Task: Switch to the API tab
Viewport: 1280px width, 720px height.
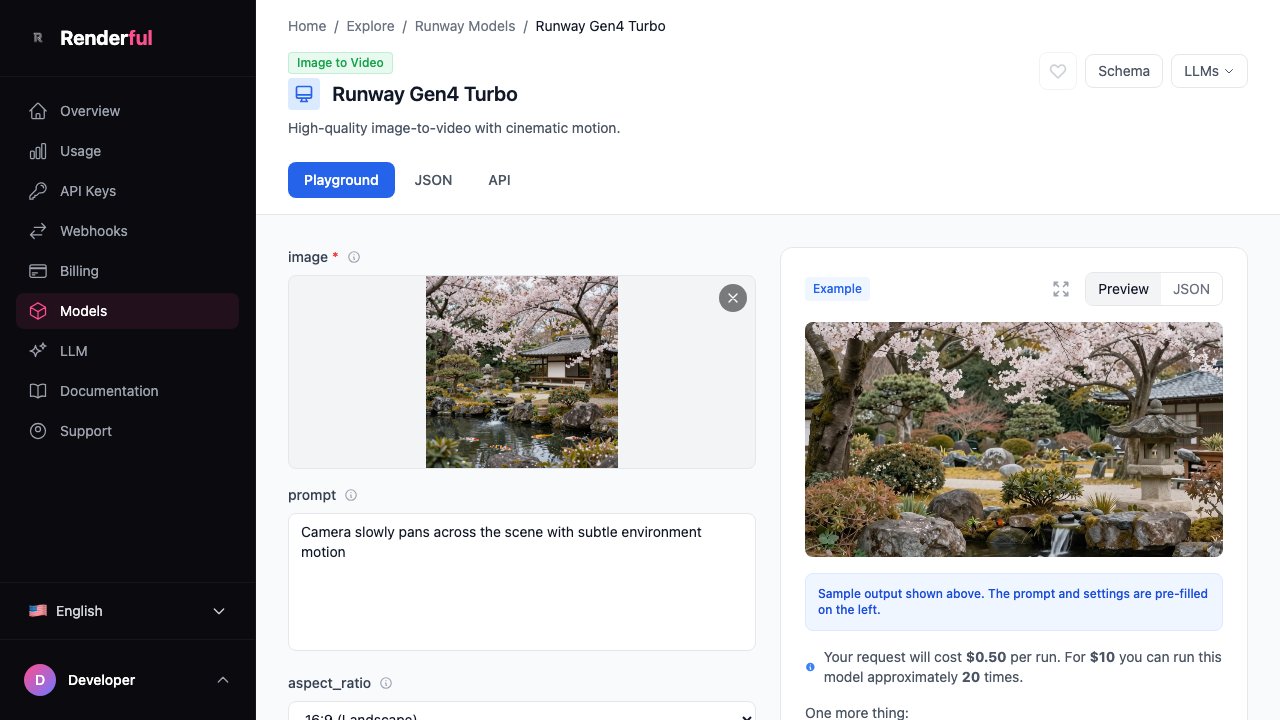Action: [x=499, y=180]
